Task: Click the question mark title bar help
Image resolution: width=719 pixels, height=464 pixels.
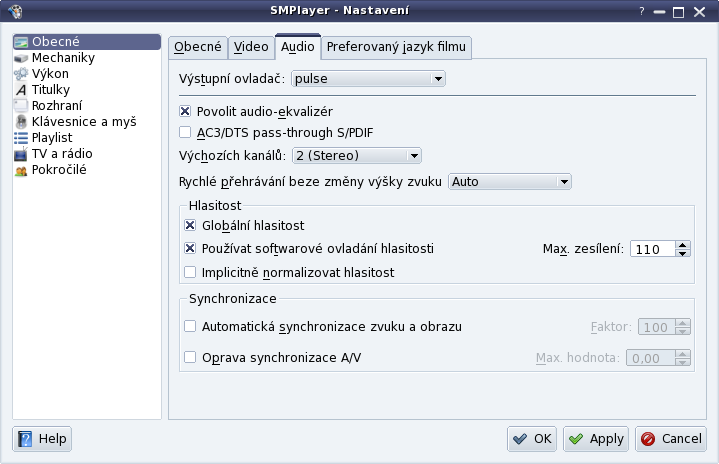Action: (642, 11)
